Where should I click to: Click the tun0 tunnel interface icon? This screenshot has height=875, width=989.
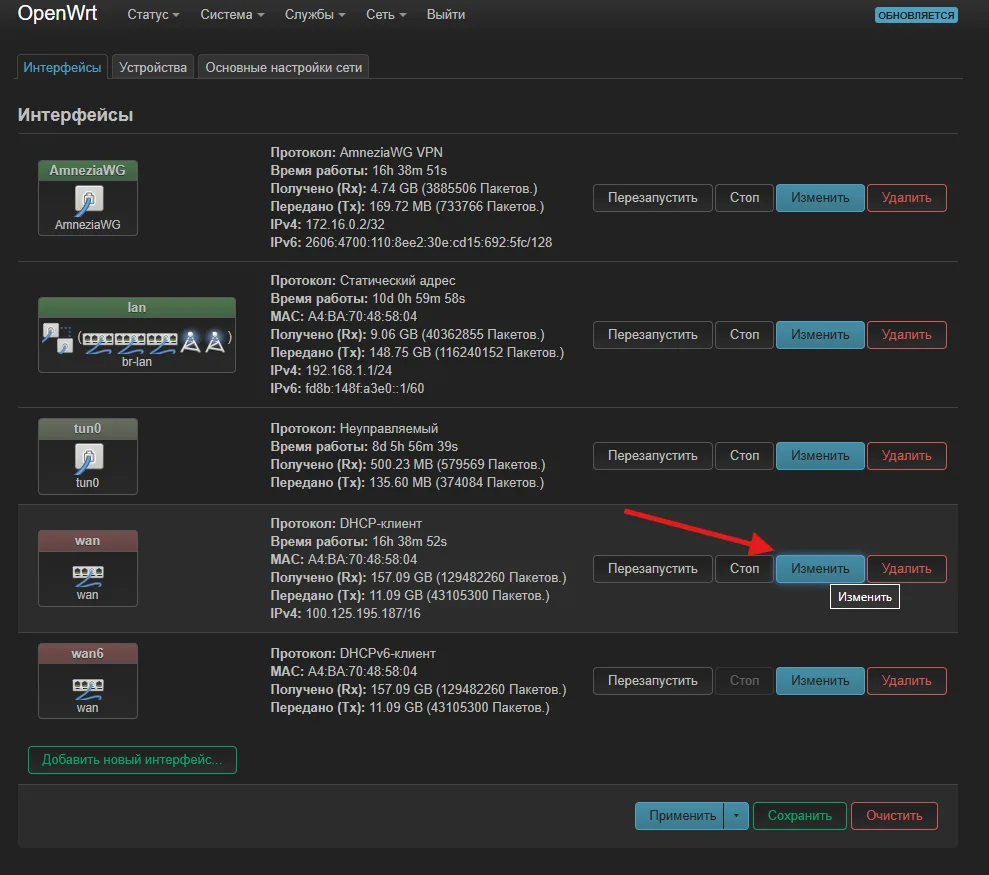click(88, 458)
